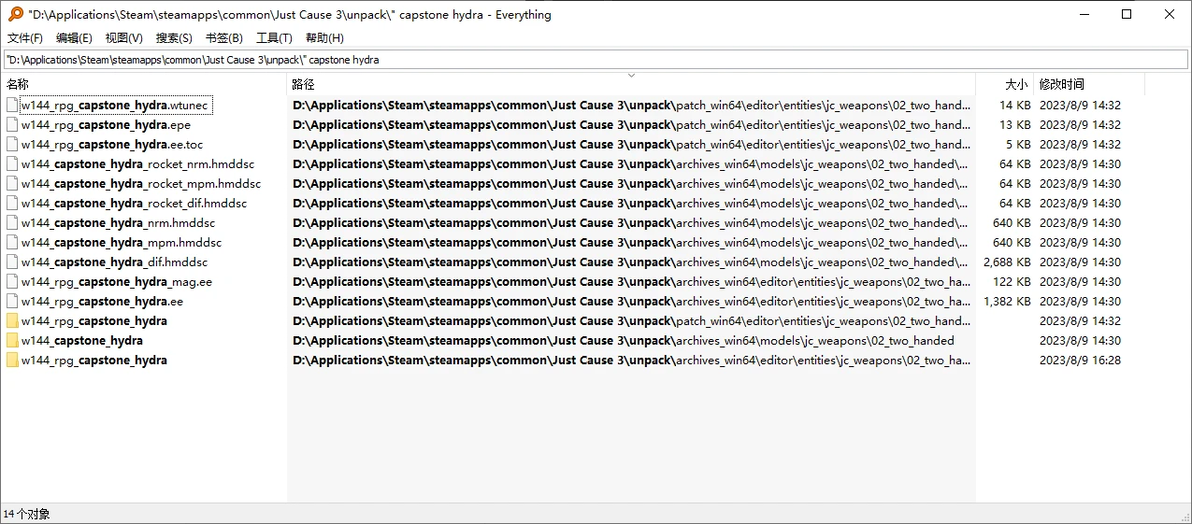Sort results by 大小 column header
This screenshot has height=524, width=1192.
pos(1016,84)
